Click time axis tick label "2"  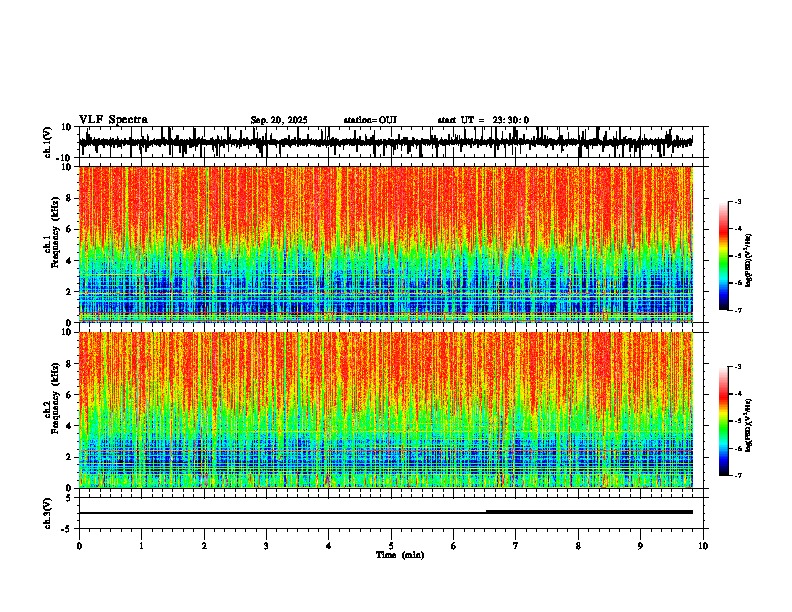204,546
